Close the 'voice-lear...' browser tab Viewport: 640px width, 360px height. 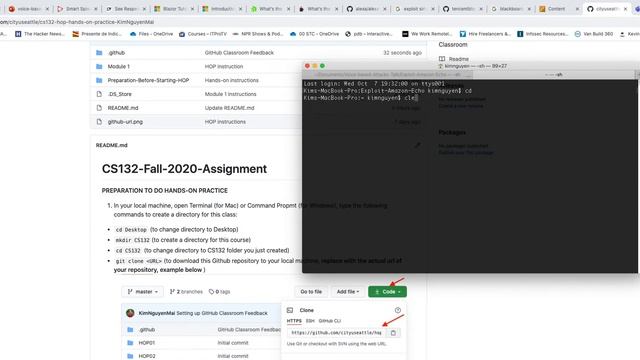[47, 9]
